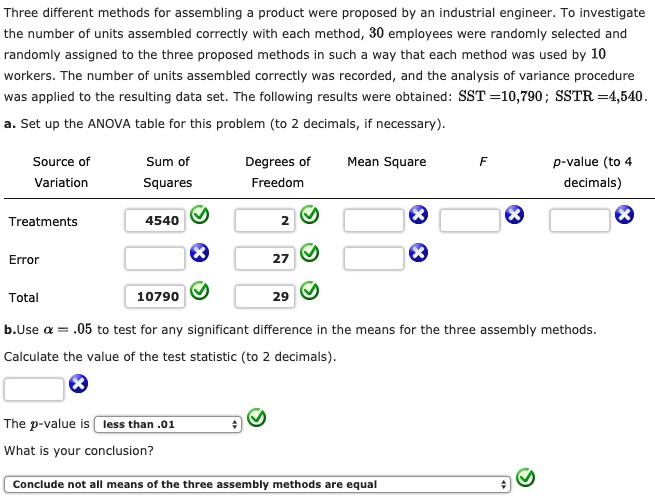Viewport: 655px width, 503px height.
Task: Click green checkmark beside p-value dropdown
Action: (x=256, y=417)
